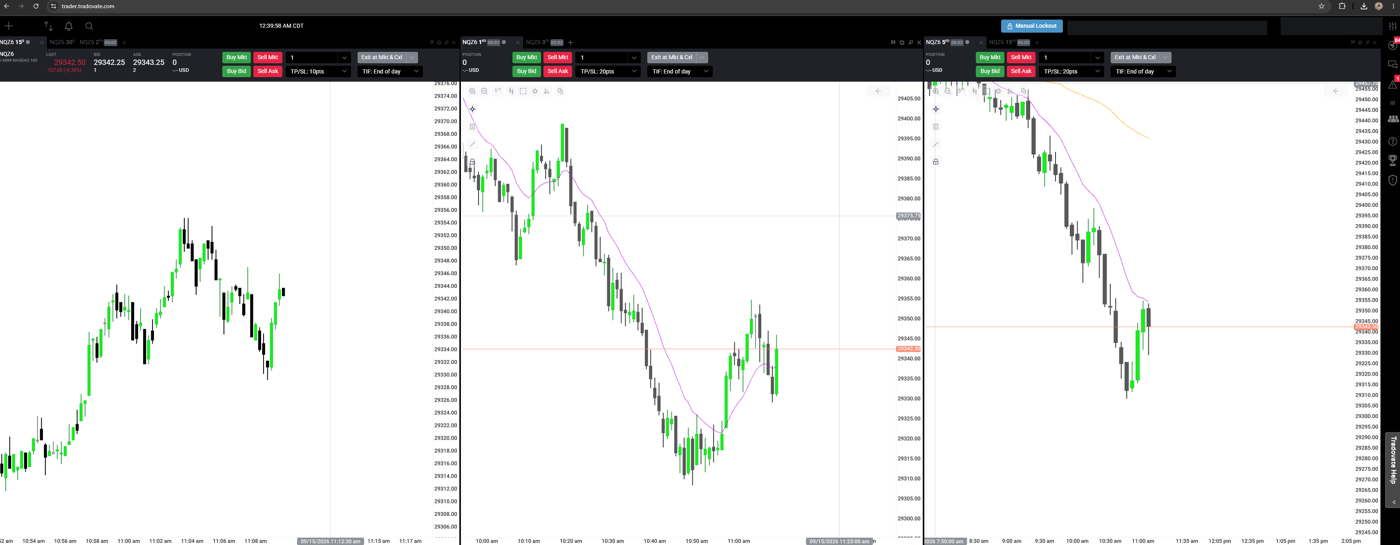The image size is (1400, 545).
Task: Click the quantity field in the right panel
Action: (x=1065, y=58)
